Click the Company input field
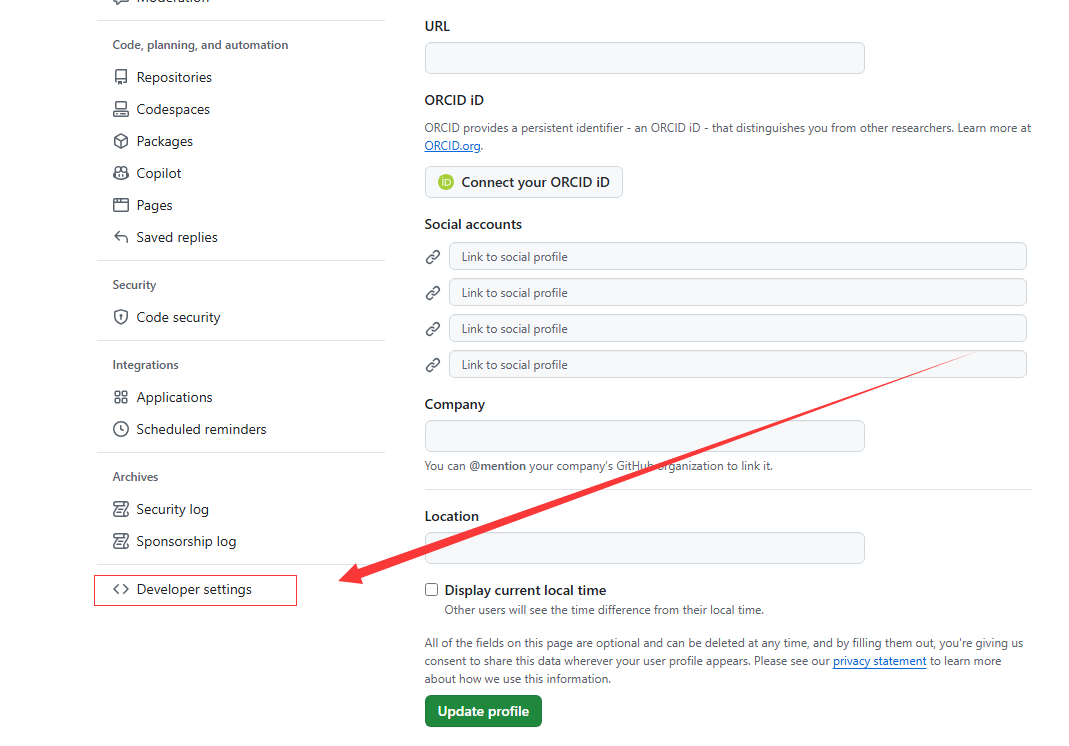 [644, 435]
